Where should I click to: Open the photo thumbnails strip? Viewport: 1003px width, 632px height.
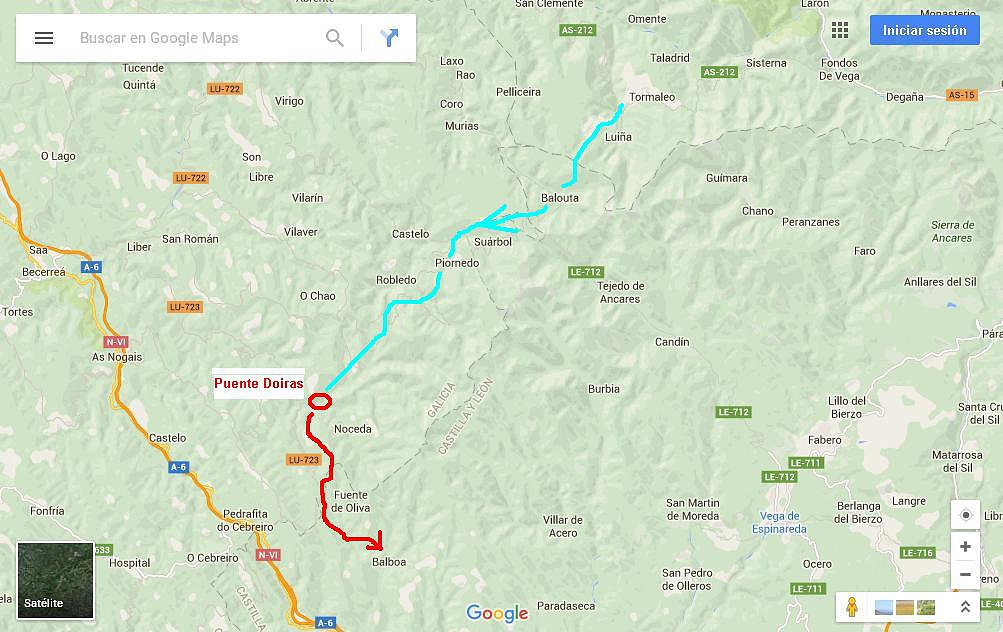pos(904,607)
